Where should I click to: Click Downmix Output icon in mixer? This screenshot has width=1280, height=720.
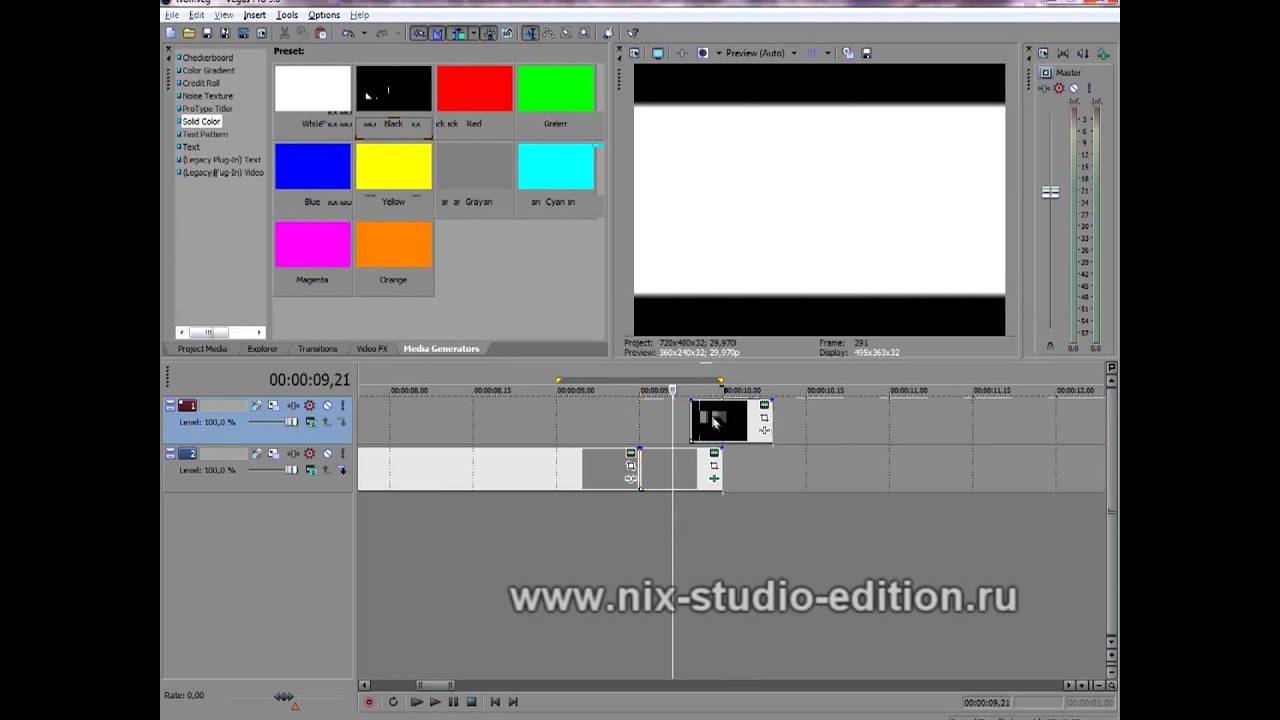coord(1063,53)
